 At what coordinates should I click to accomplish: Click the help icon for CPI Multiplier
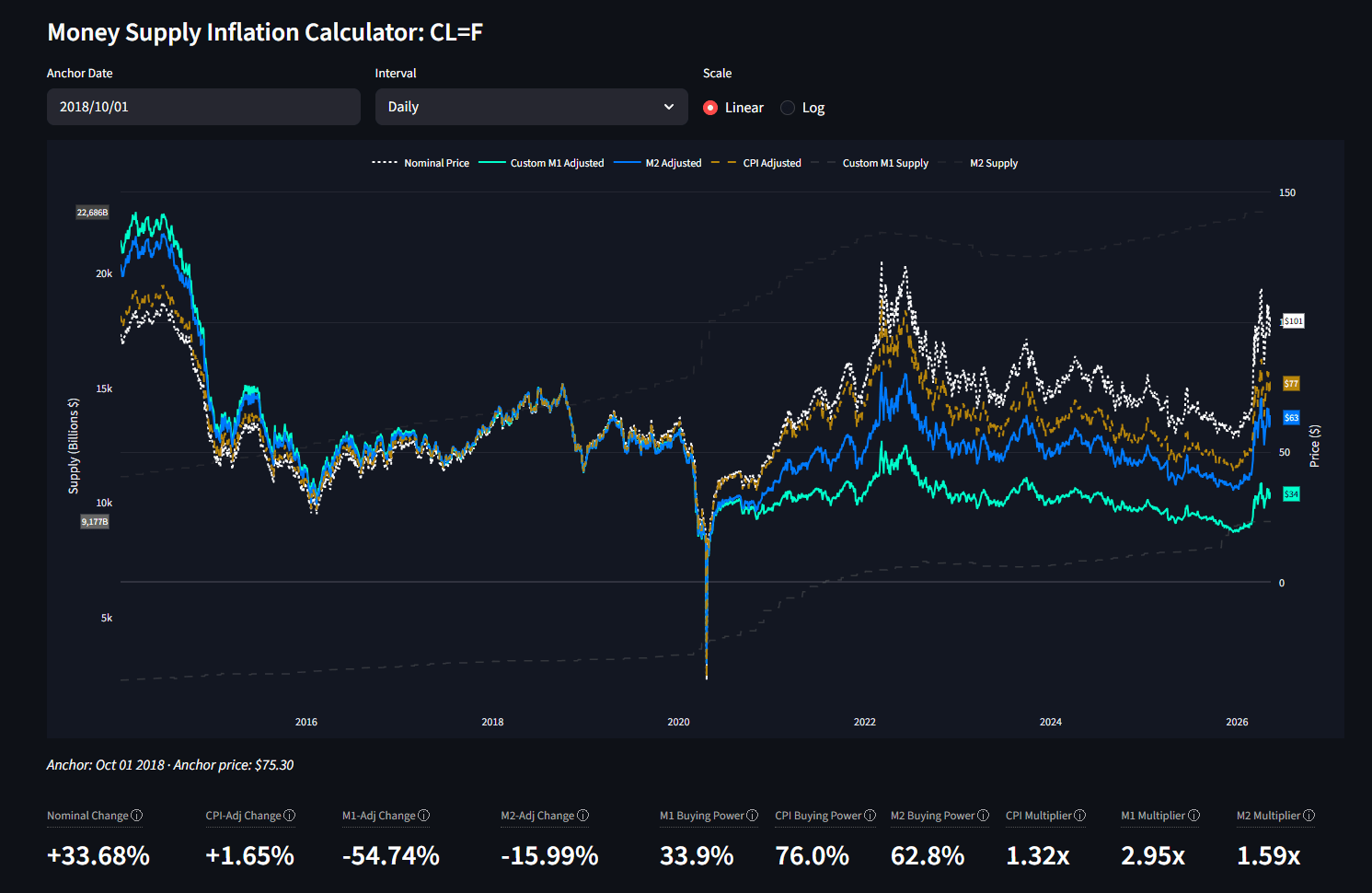[x=1080, y=816]
